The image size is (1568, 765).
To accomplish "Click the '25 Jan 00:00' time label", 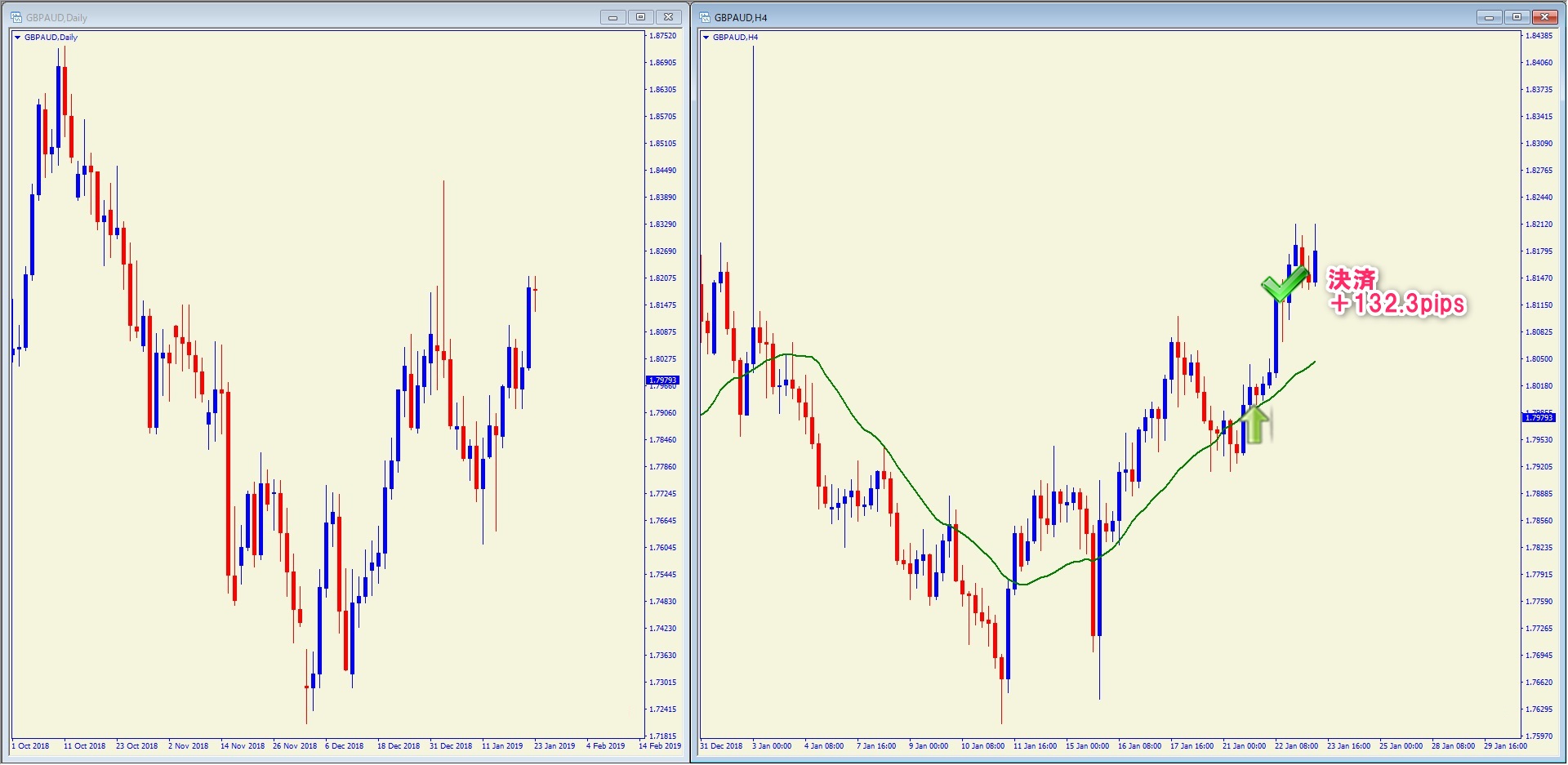I will [x=1401, y=746].
